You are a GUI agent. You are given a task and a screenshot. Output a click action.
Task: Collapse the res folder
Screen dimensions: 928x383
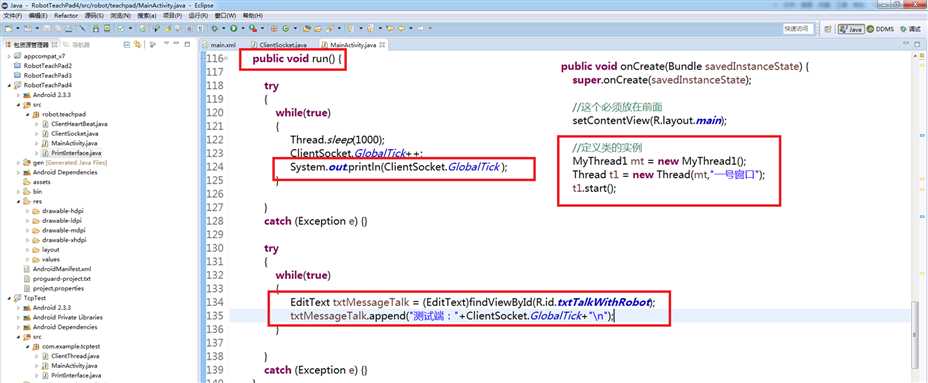(x=18, y=201)
